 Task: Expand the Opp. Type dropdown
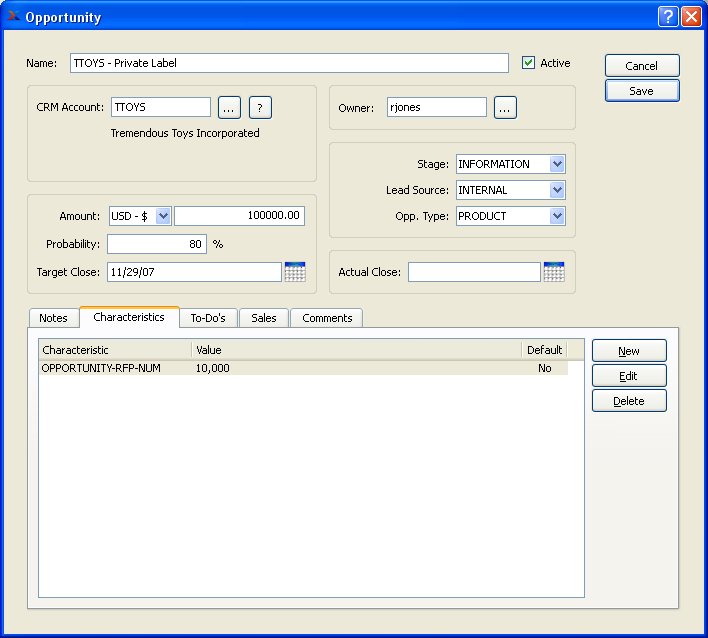coord(557,216)
